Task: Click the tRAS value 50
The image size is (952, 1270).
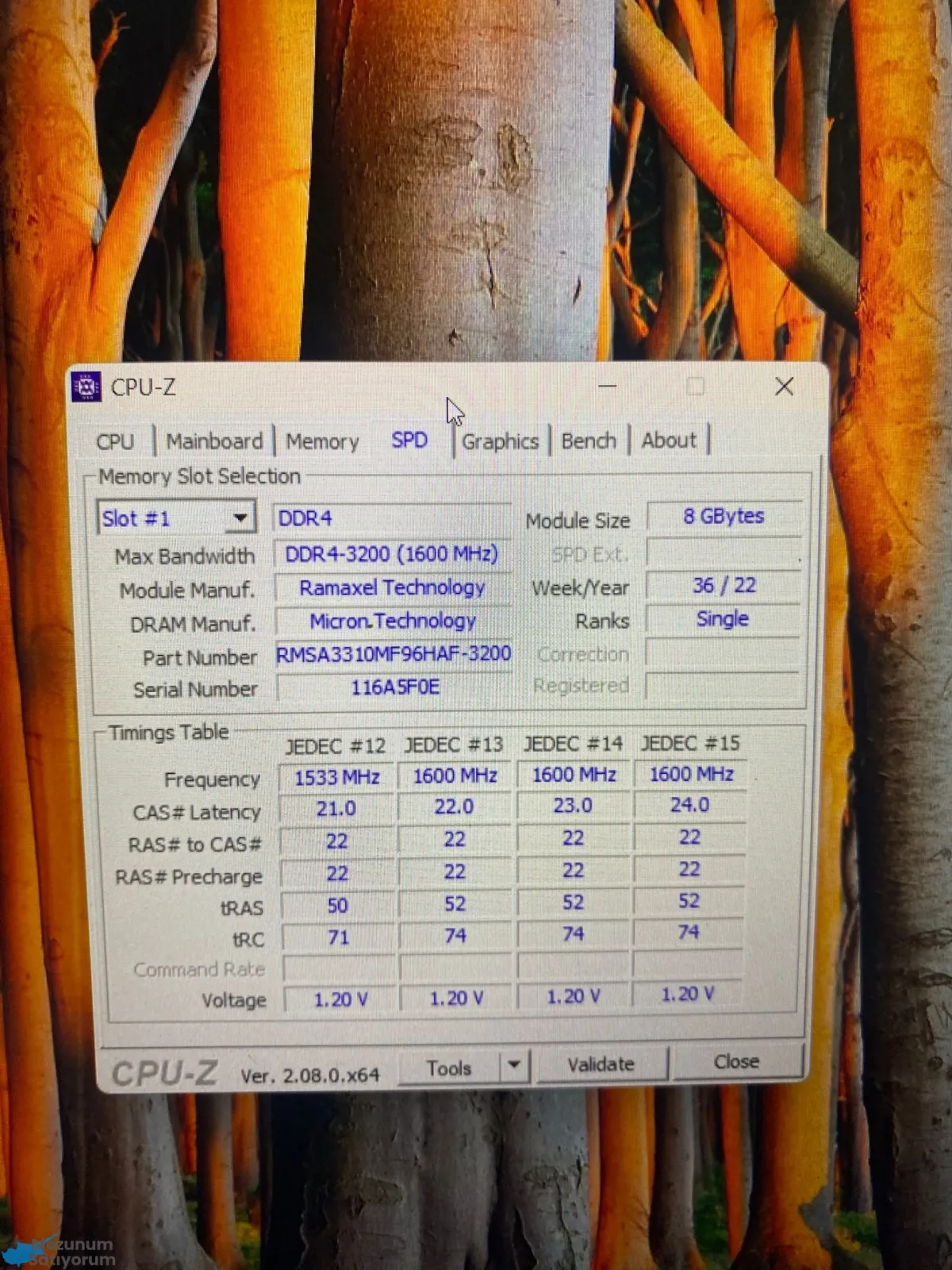Action: click(x=338, y=906)
